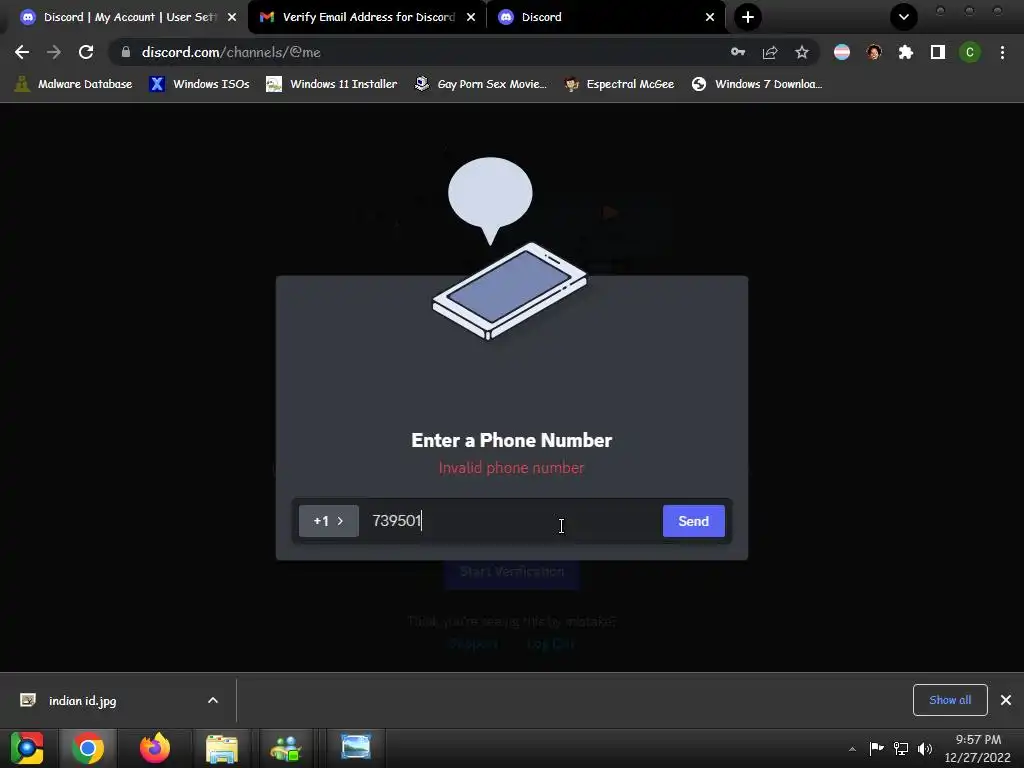This screenshot has width=1024, height=768.
Task: Expand the +1 country code selector
Action: (328, 521)
